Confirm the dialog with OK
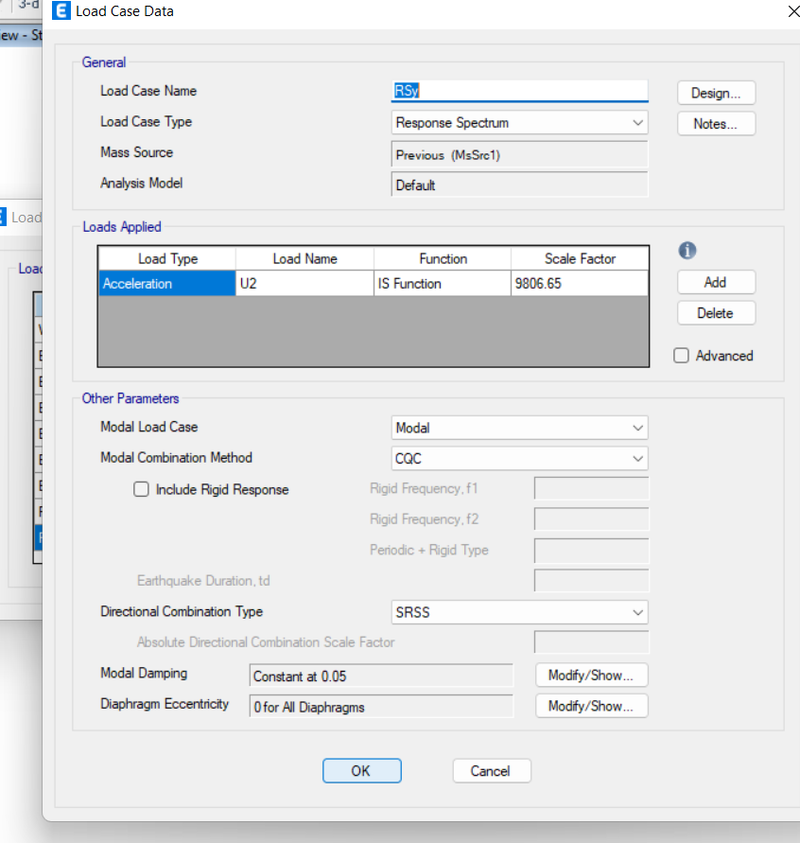Screen dimensions: 800x843 point(362,771)
